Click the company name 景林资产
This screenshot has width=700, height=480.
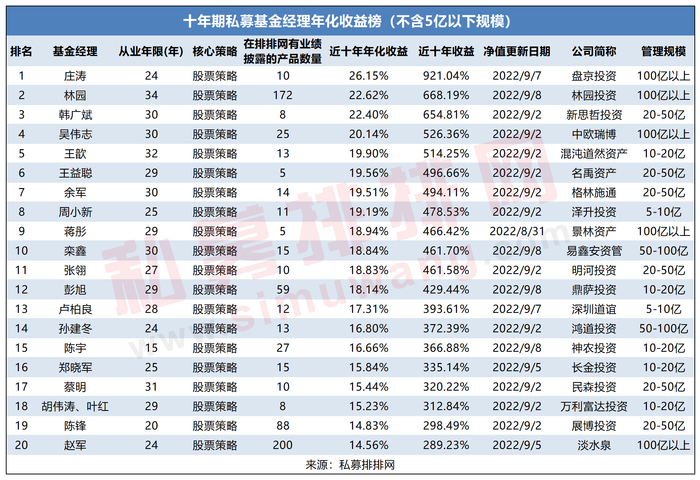(594, 231)
